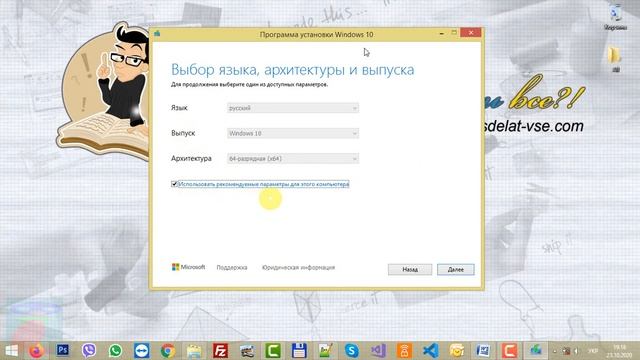Viewport: 640px width, 360px height.
Task: Open File Explorer from the taskbar
Action: tap(194, 351)
